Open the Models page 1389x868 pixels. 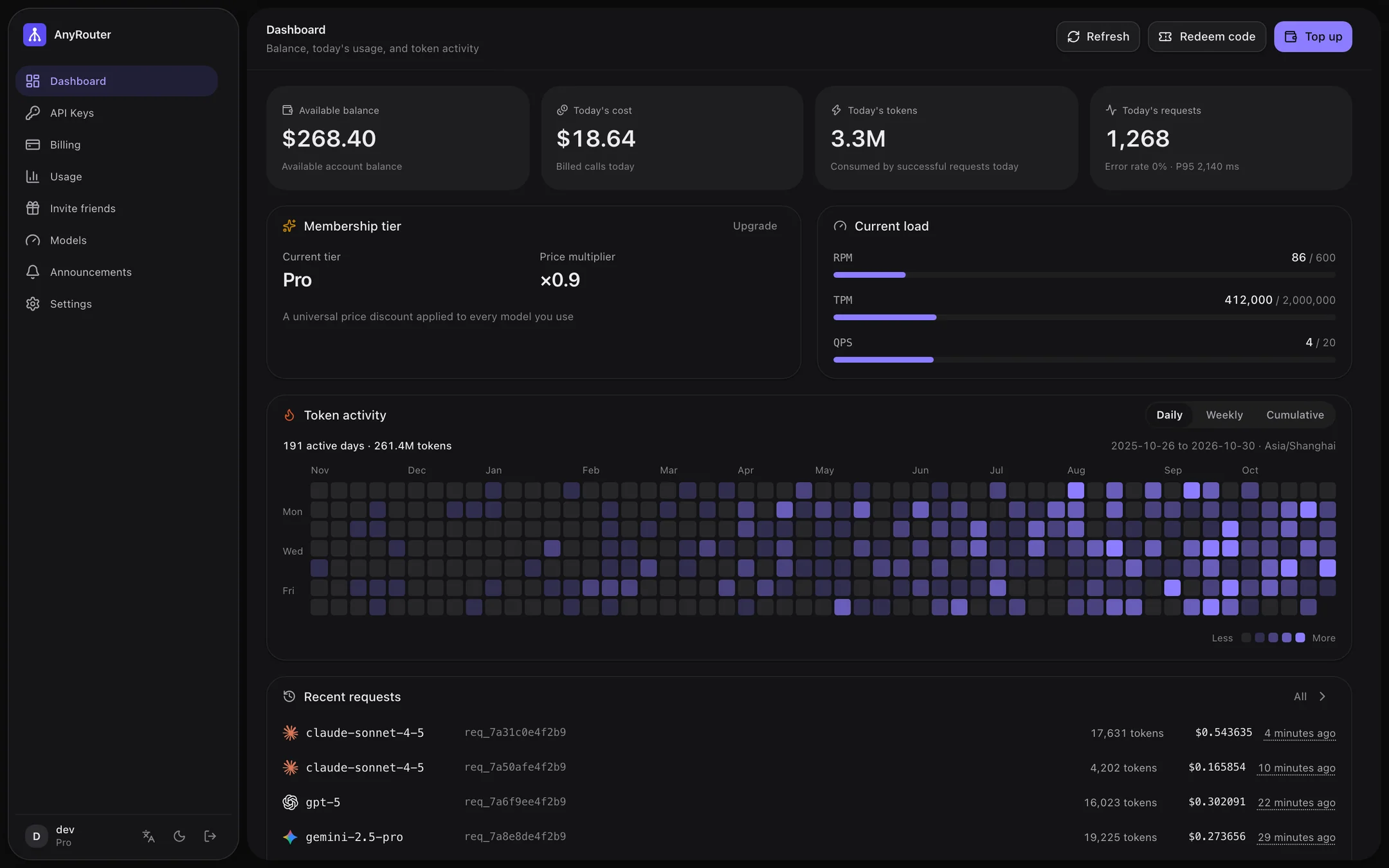click(x=116, y=240)
